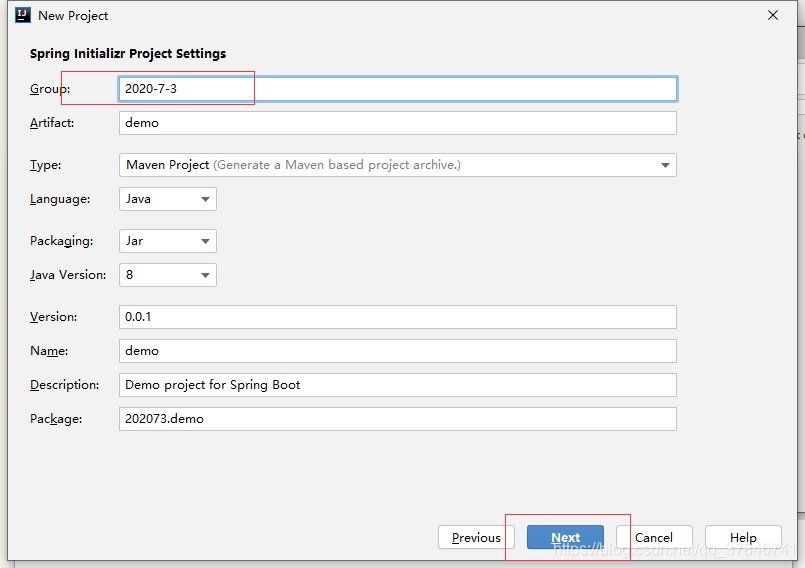Click the Packaging label
Viewport: 805px width, 568px height.
point(62,241)
